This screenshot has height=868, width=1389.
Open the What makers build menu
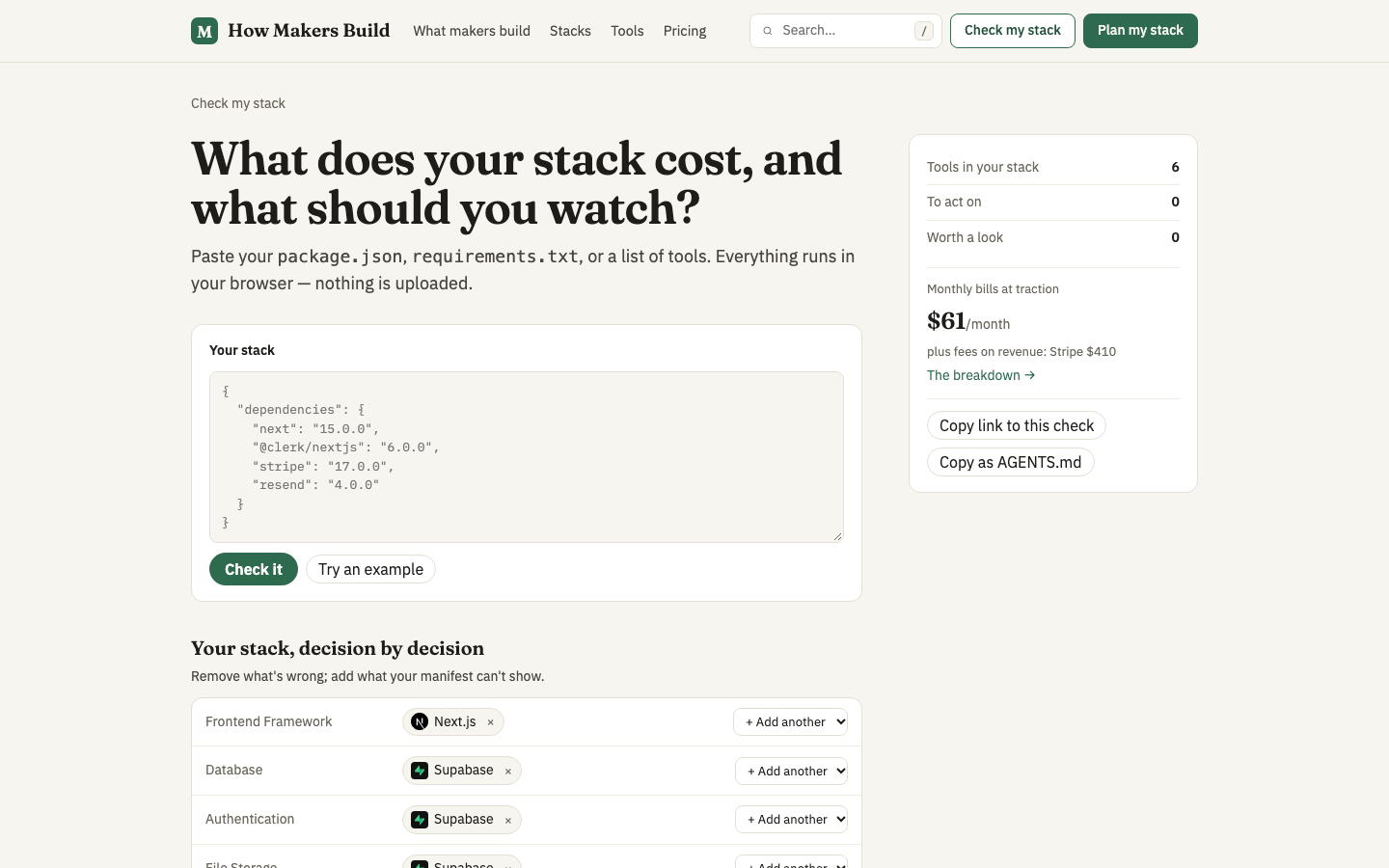pos(472,31)
